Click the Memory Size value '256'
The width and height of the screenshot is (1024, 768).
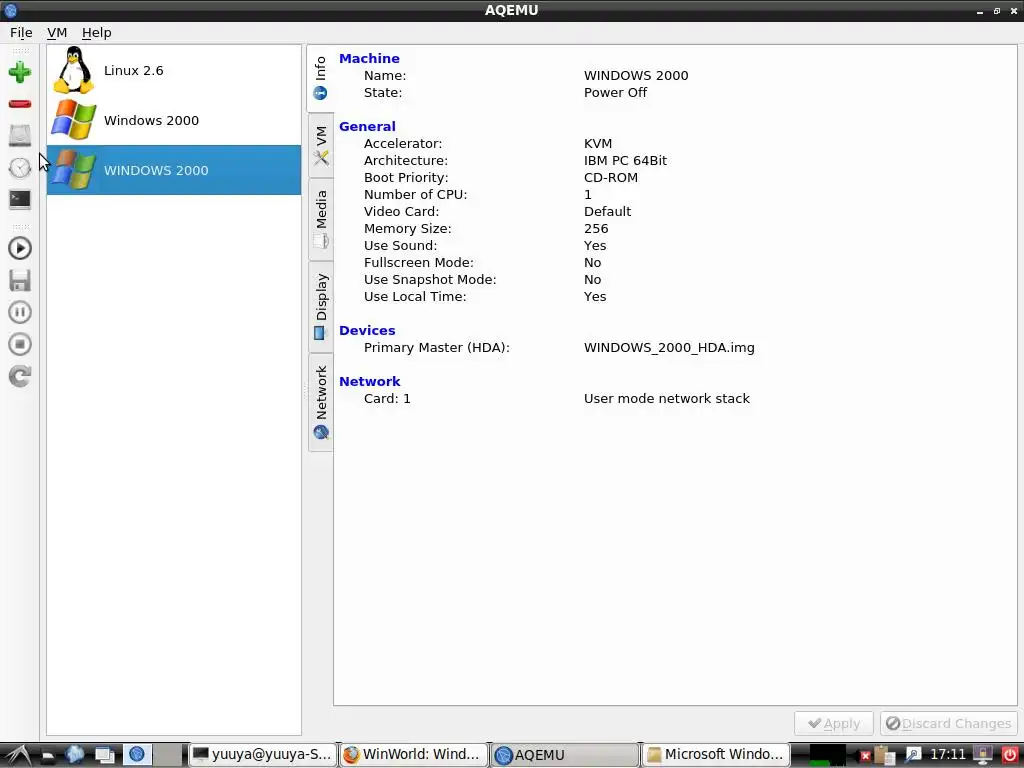pyautogui.click(x=596, y=229)
